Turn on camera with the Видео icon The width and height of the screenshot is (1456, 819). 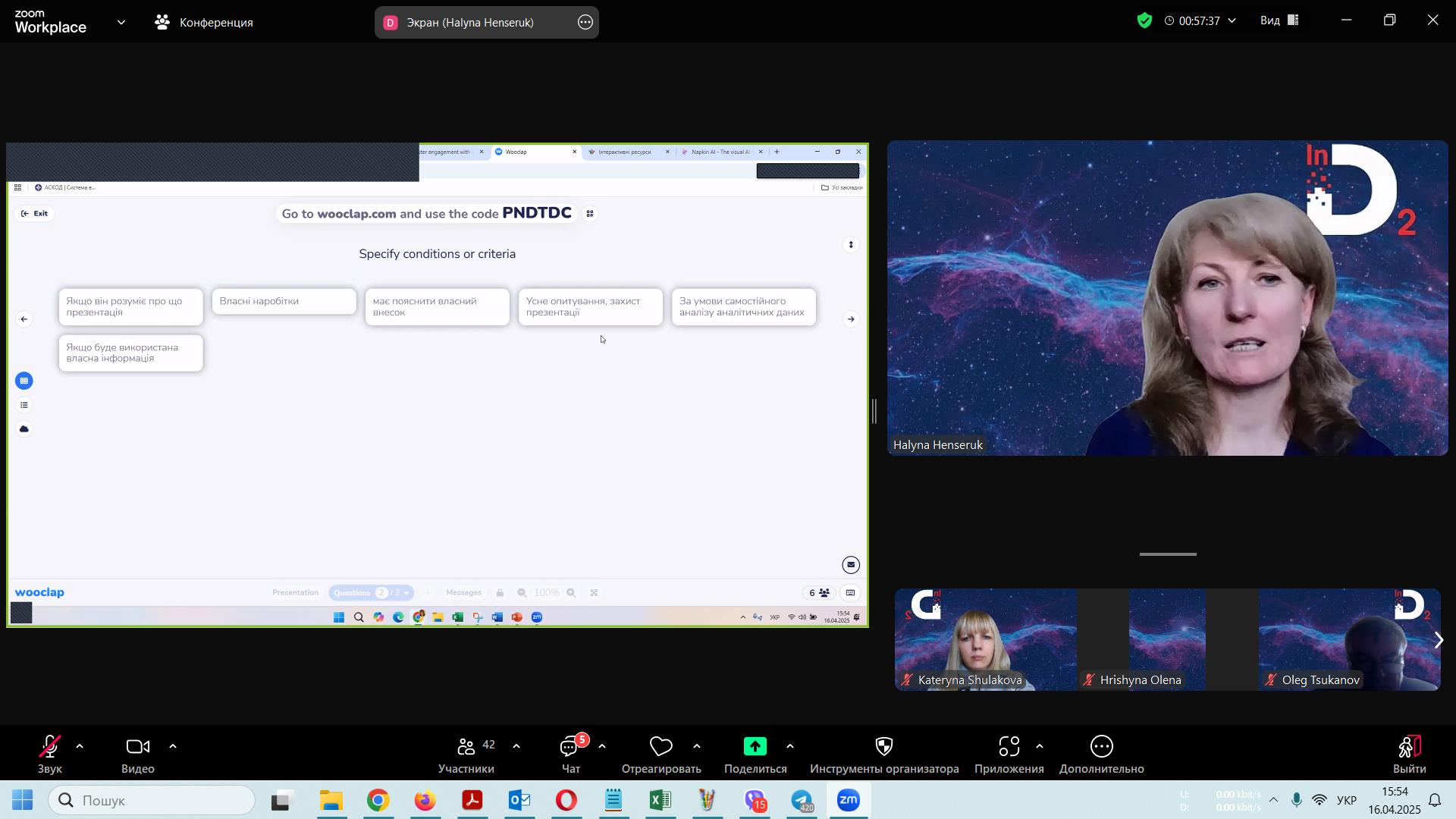coord(137,748)
